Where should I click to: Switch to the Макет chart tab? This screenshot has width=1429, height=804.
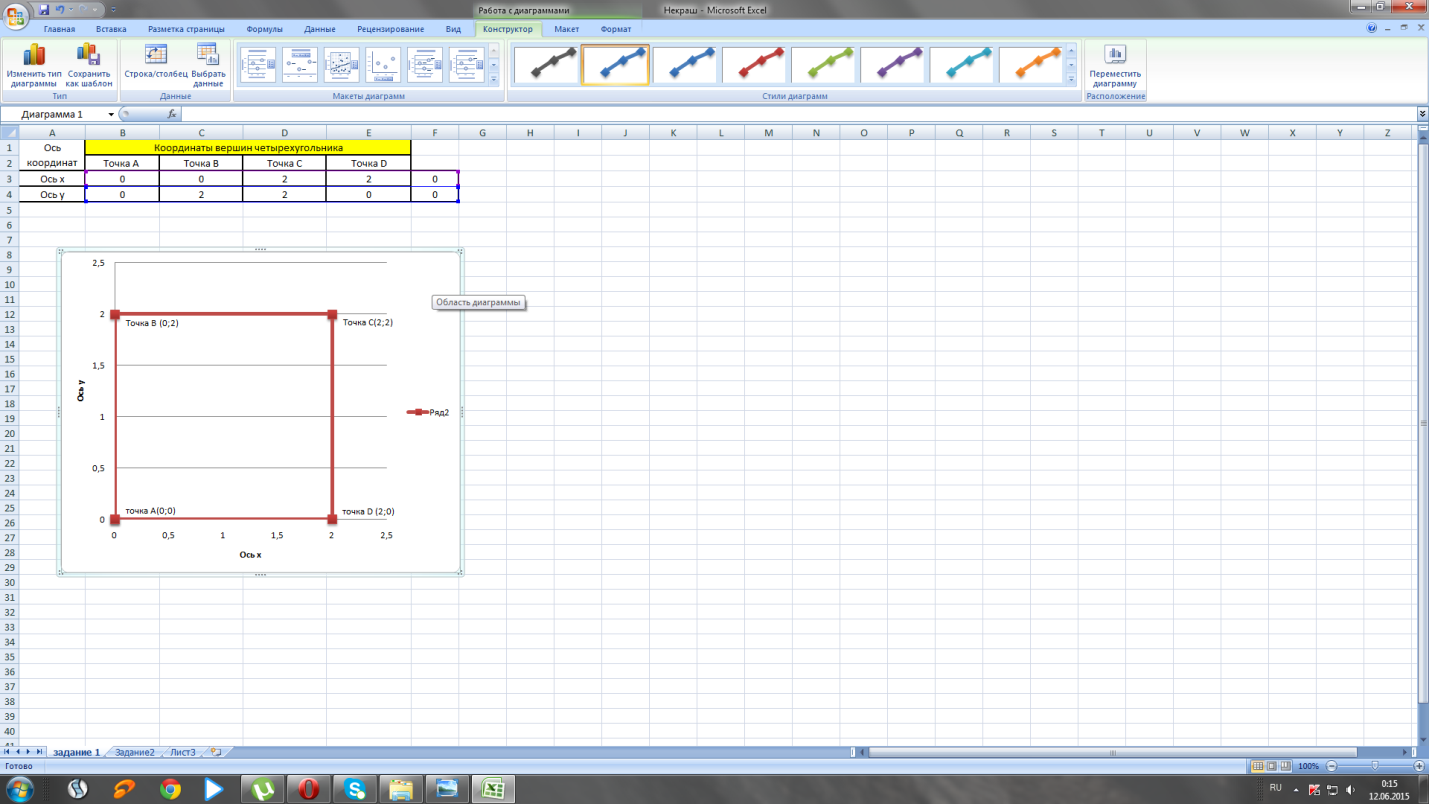click(x=566, y=30)
